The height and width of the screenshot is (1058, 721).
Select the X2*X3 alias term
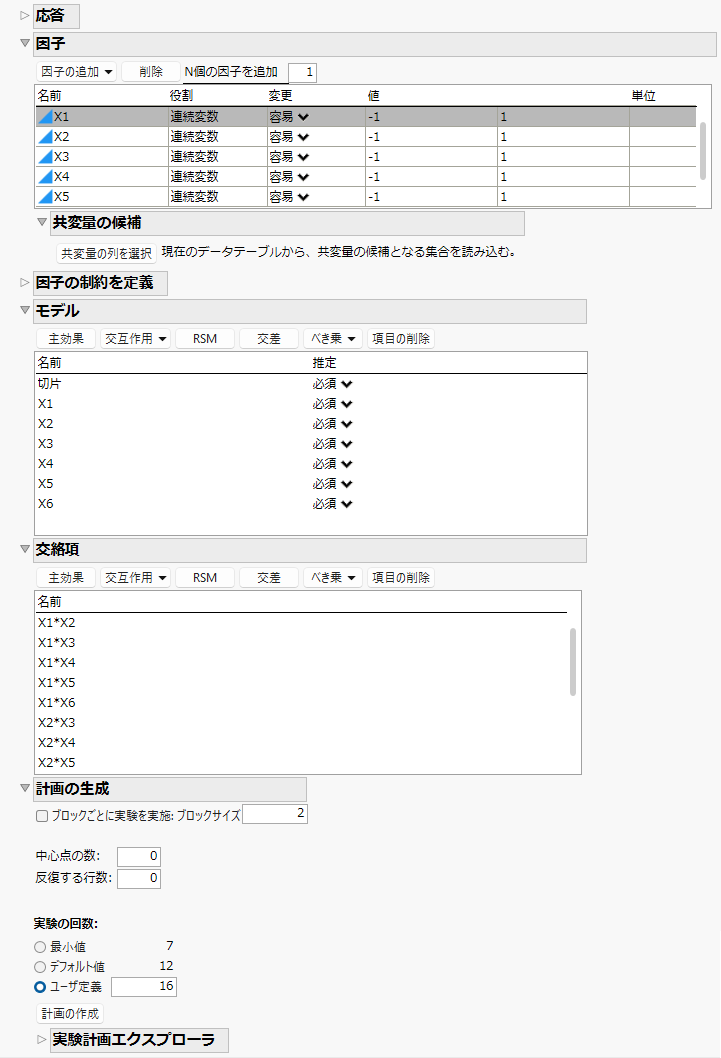pos(57,723)
